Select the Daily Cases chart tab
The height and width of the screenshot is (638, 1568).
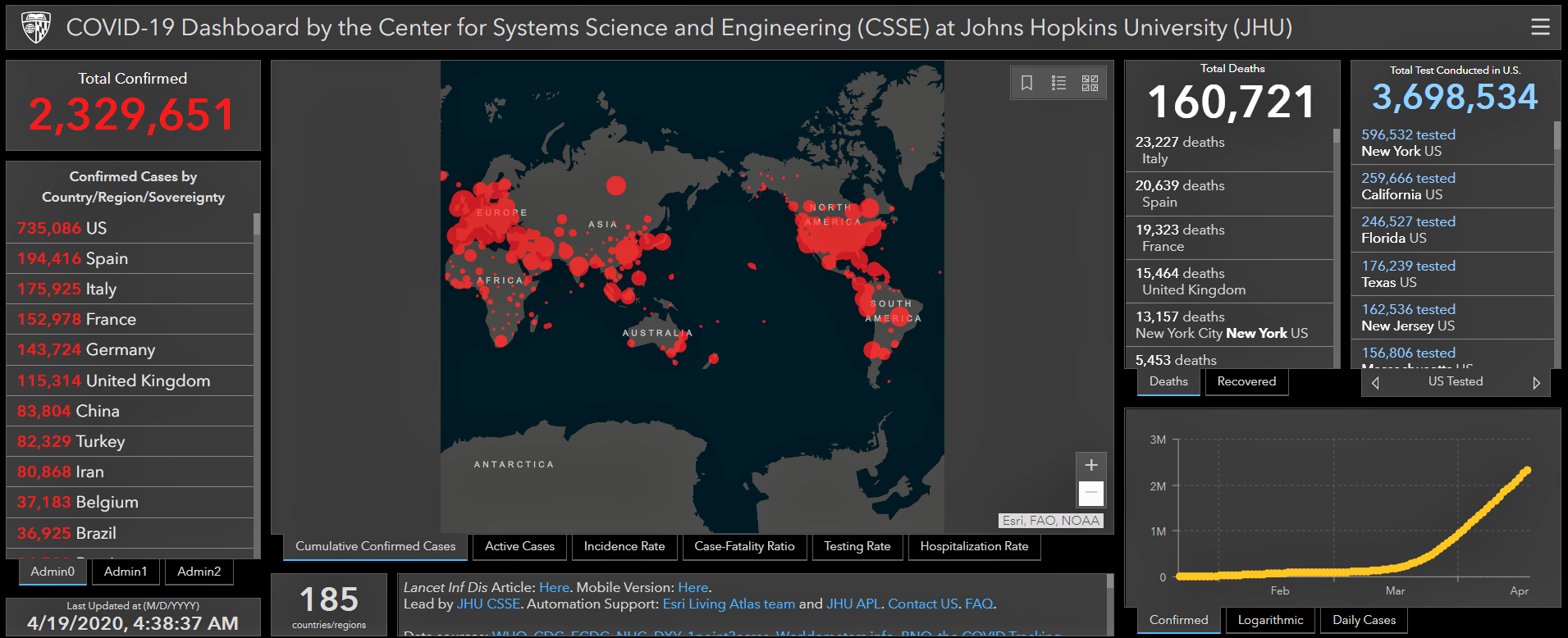(x=1364, y=620)
